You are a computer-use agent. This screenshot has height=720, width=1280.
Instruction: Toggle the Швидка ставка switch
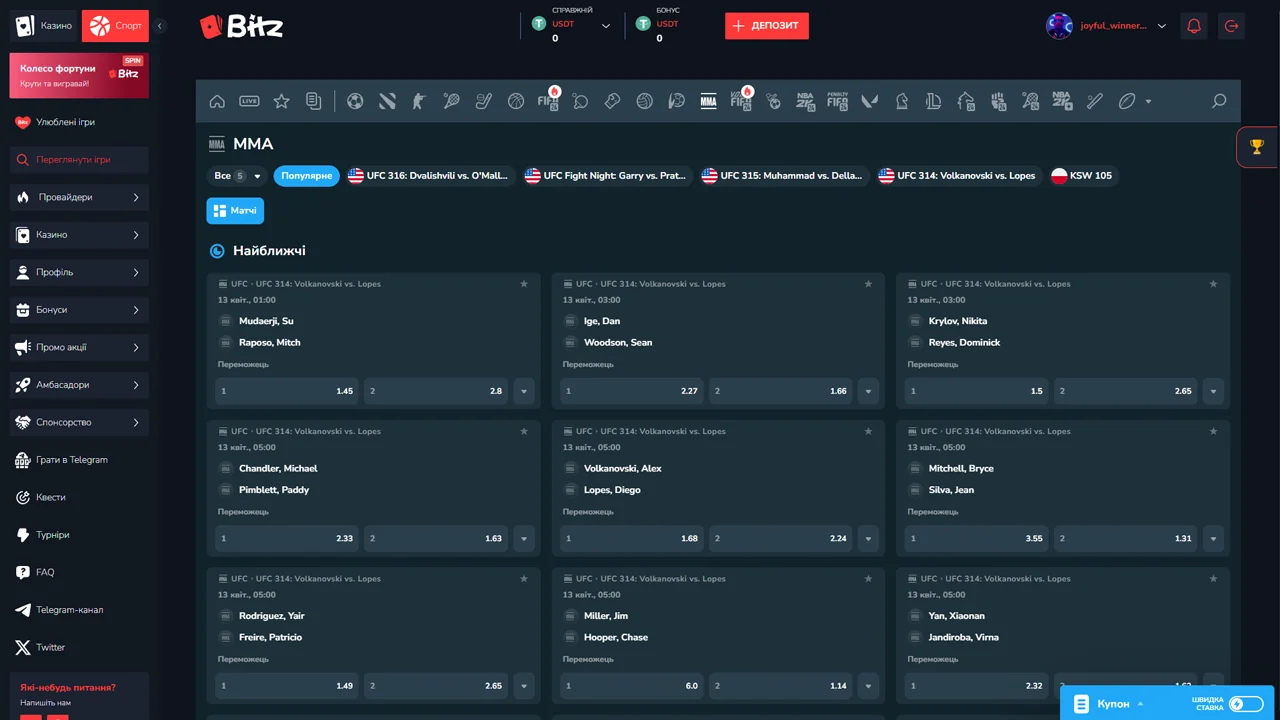click(1246, 704)
